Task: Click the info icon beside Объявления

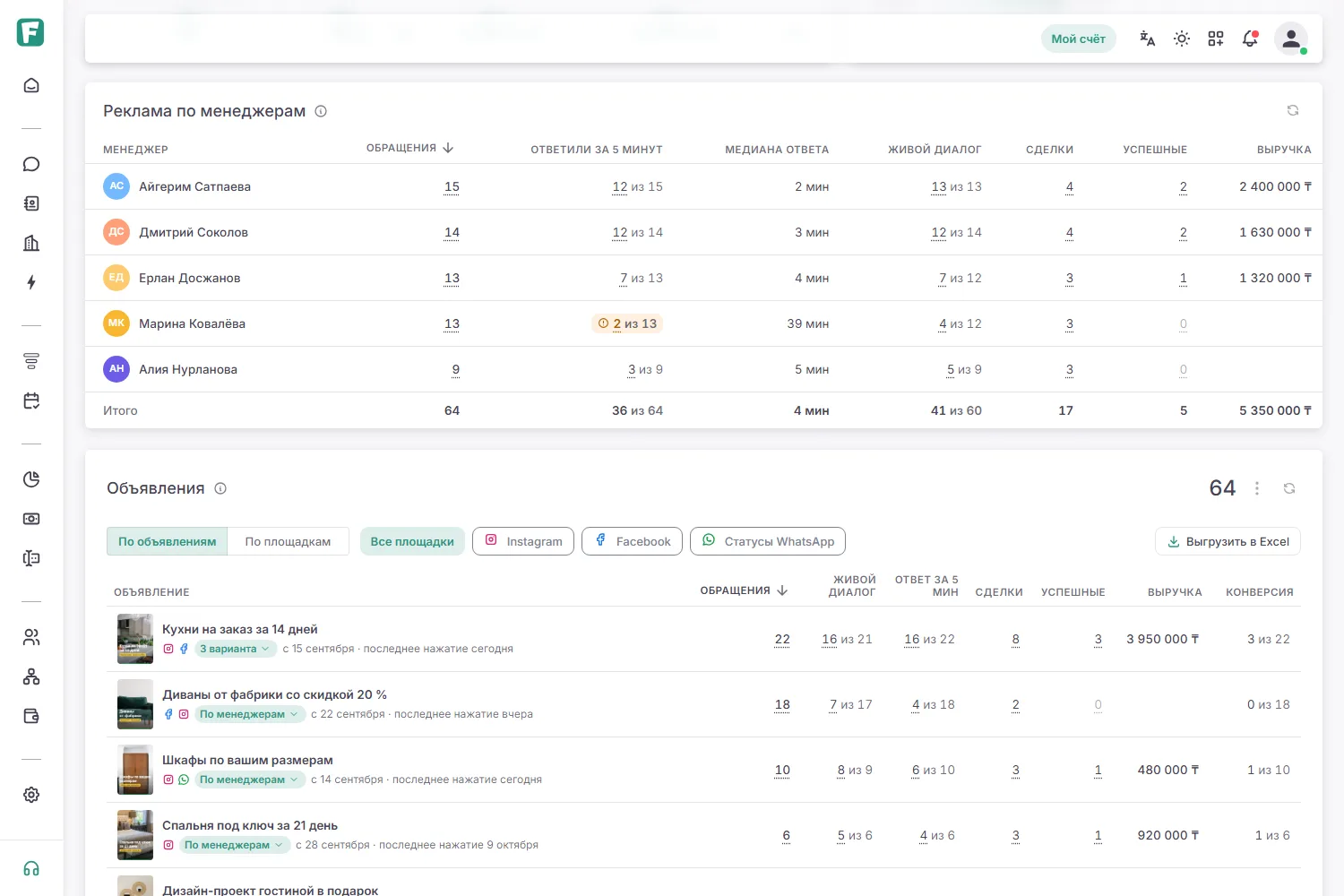Action: [220, 488]
